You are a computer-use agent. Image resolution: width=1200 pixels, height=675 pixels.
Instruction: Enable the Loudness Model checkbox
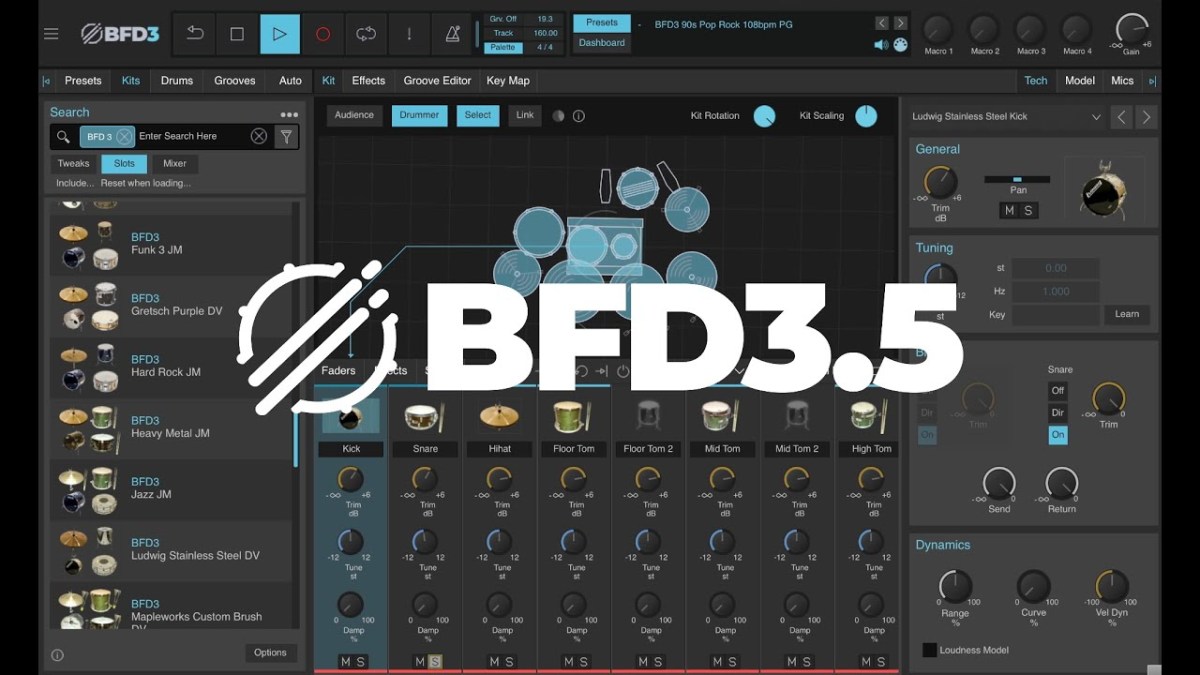pyautogui.click(x=928, y=649)
